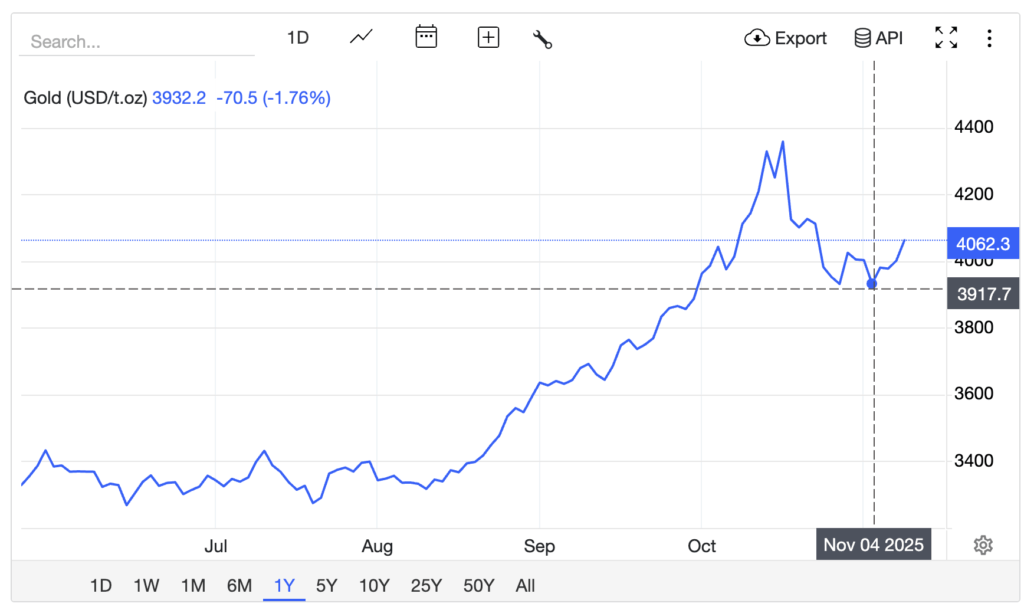Show the 50Y time range
Screen dimensions: 1024x610
[x=479, y=586]
